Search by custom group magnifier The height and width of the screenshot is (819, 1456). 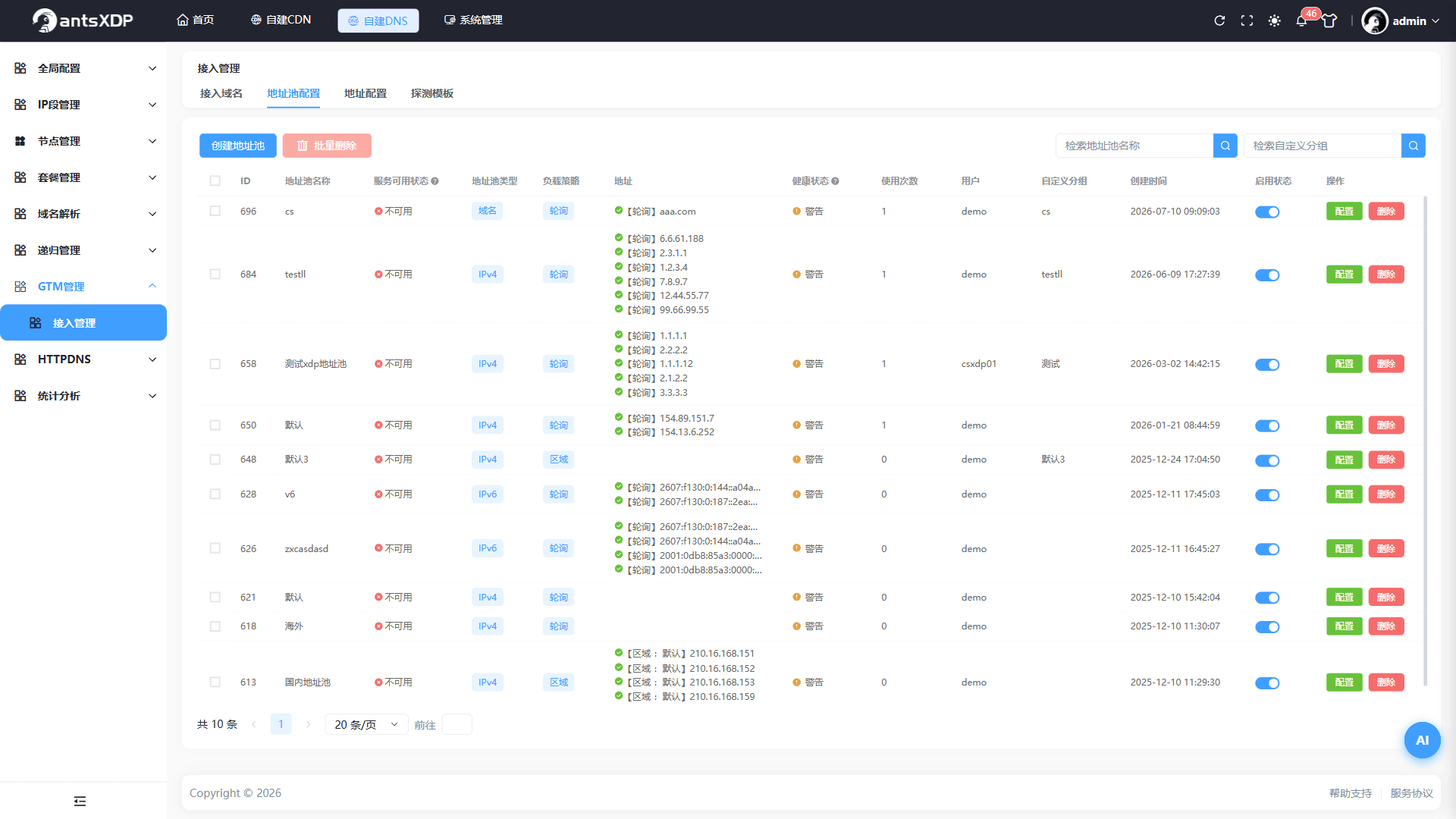tap(1414, 146)
